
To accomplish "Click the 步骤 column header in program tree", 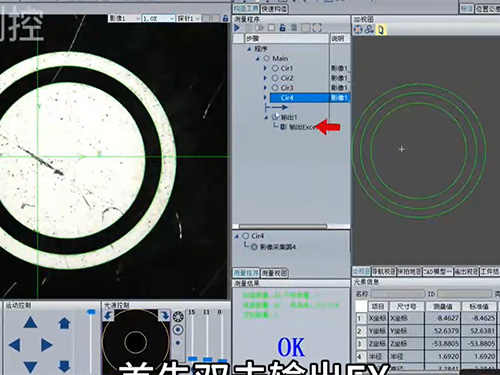I will click(x=287, y=39).
